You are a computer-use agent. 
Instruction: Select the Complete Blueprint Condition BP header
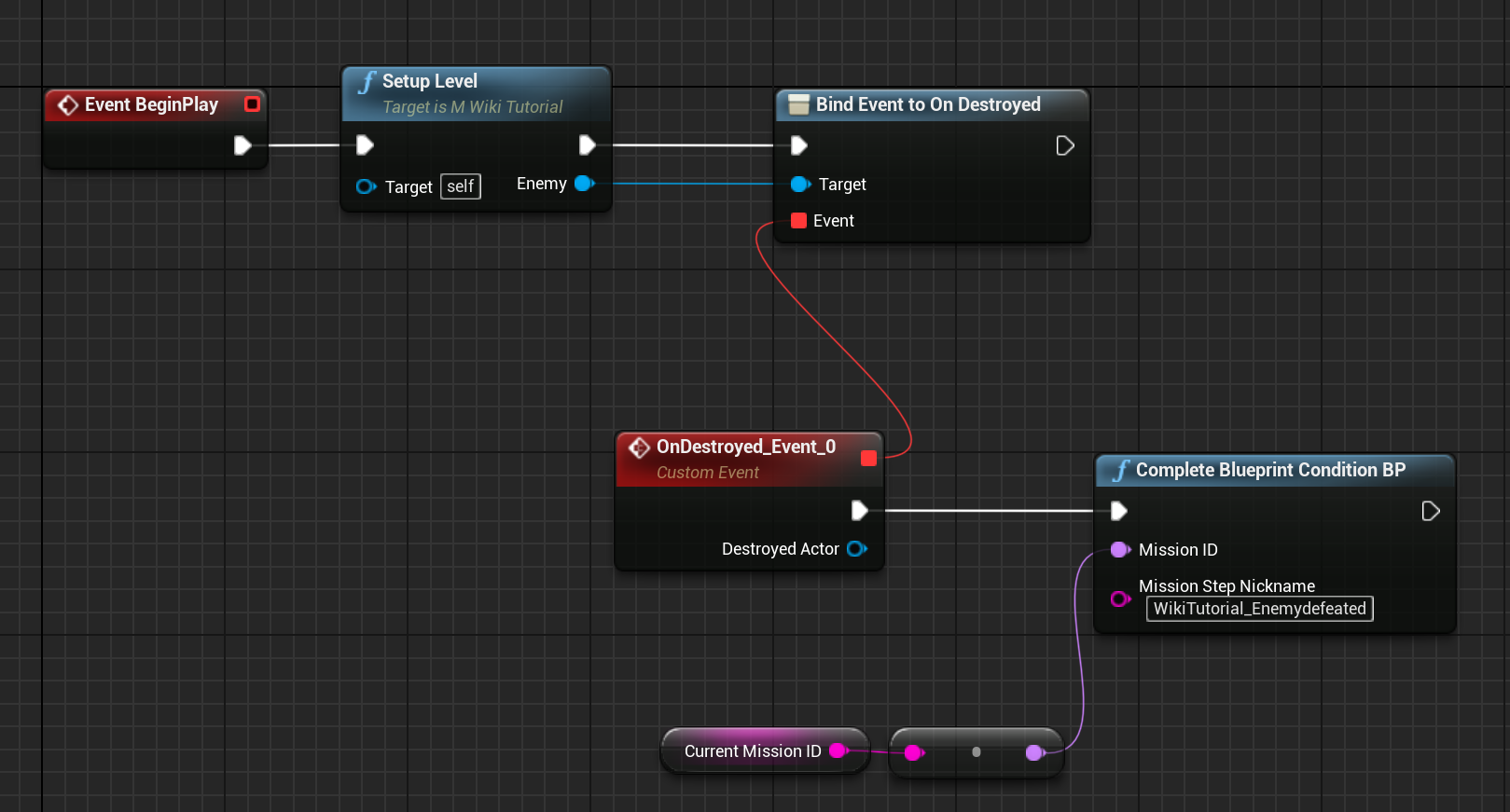(1275, 471)
